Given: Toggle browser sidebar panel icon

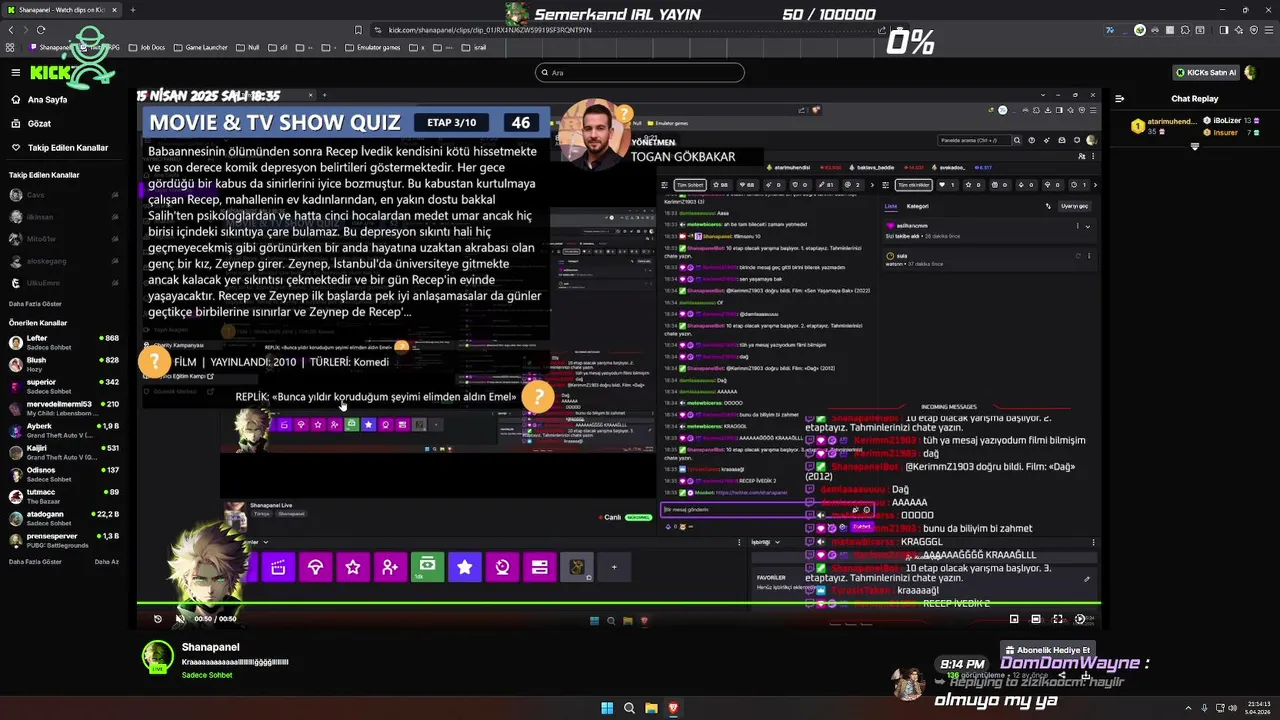Looking at the screenshot, I should pyautogui.click(x=1224, y=30).
